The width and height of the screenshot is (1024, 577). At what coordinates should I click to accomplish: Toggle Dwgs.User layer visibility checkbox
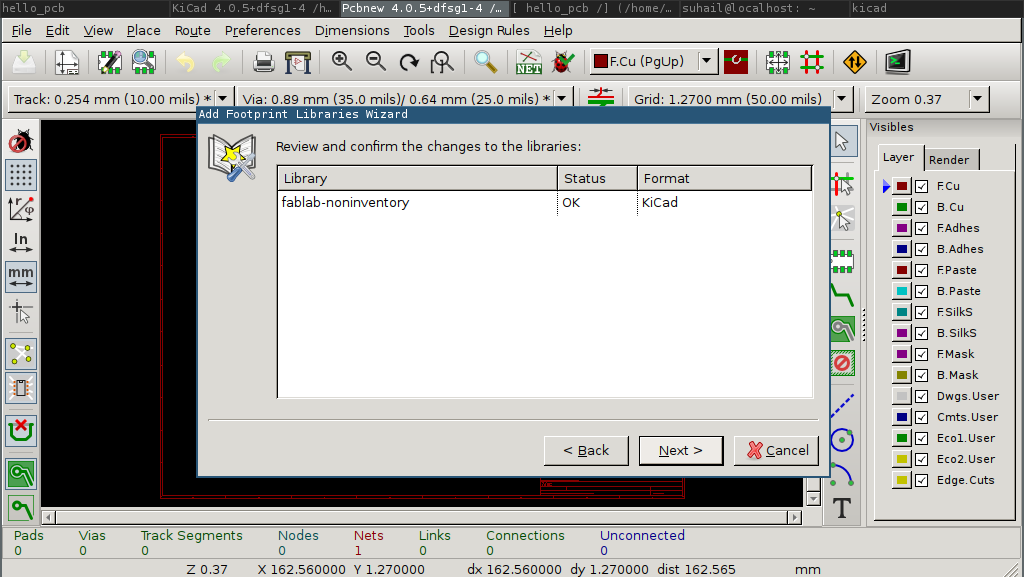921,396
